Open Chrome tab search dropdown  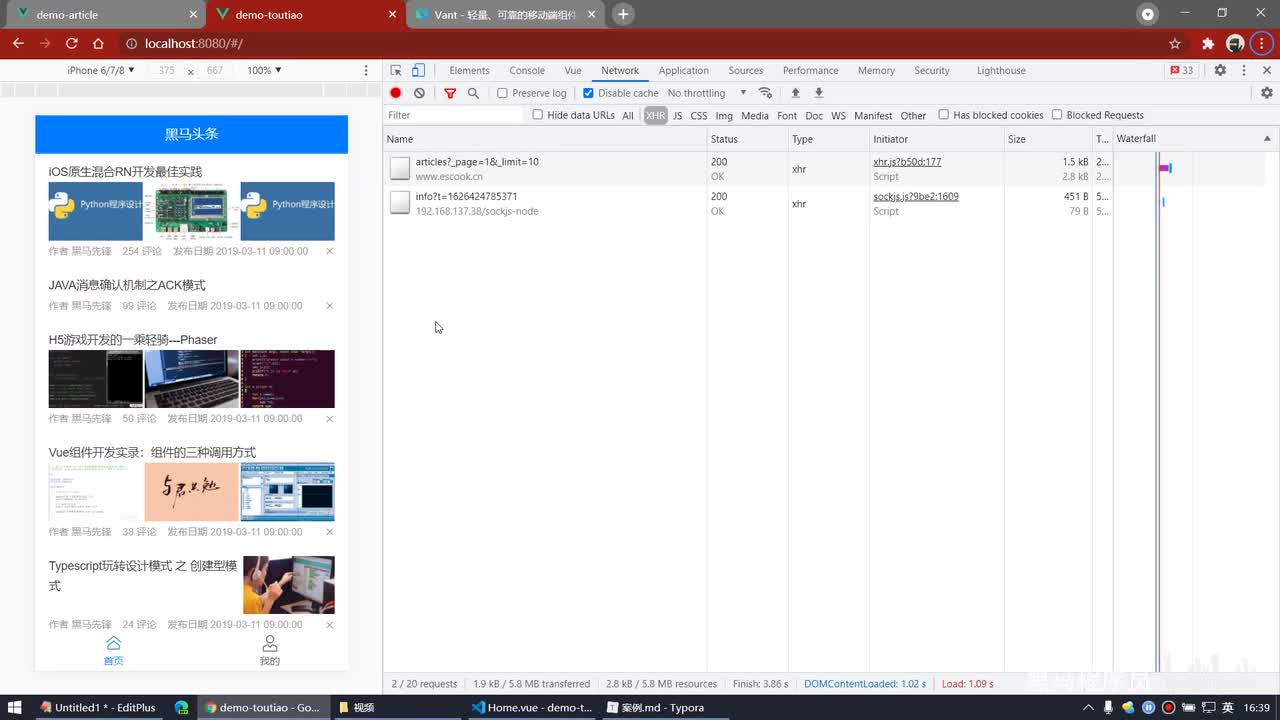(1148, 14)
